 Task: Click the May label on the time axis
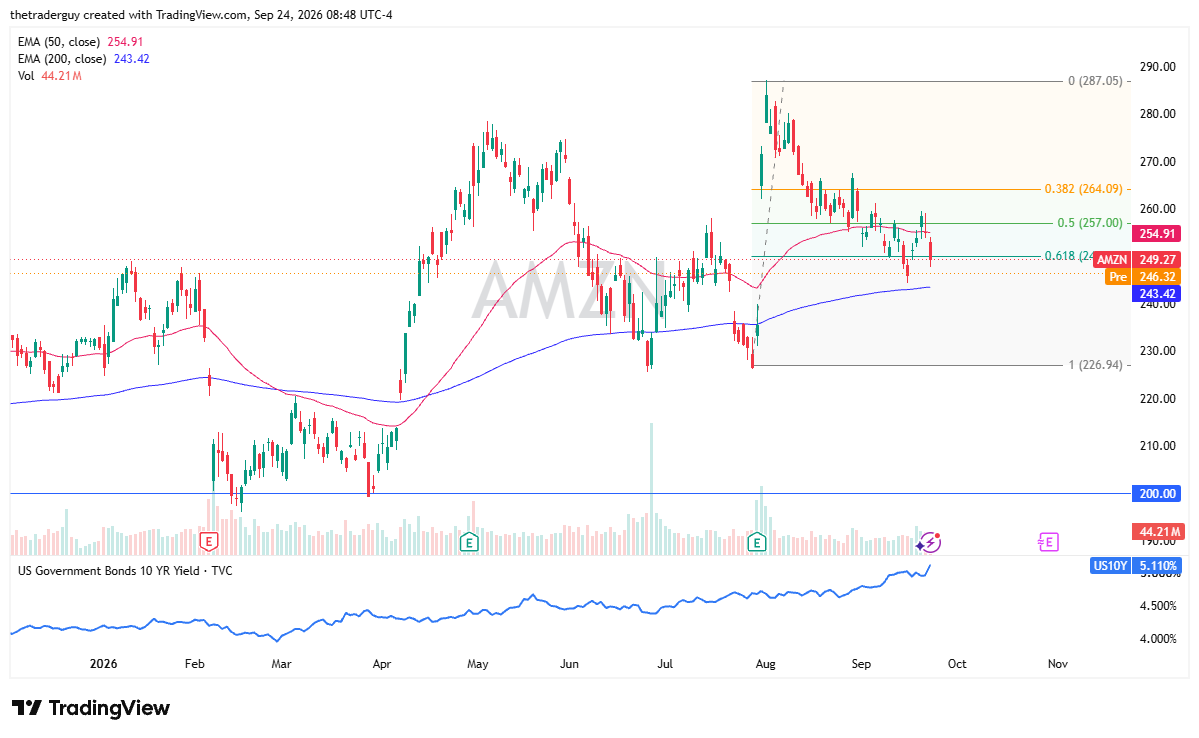tap(478, 664)
